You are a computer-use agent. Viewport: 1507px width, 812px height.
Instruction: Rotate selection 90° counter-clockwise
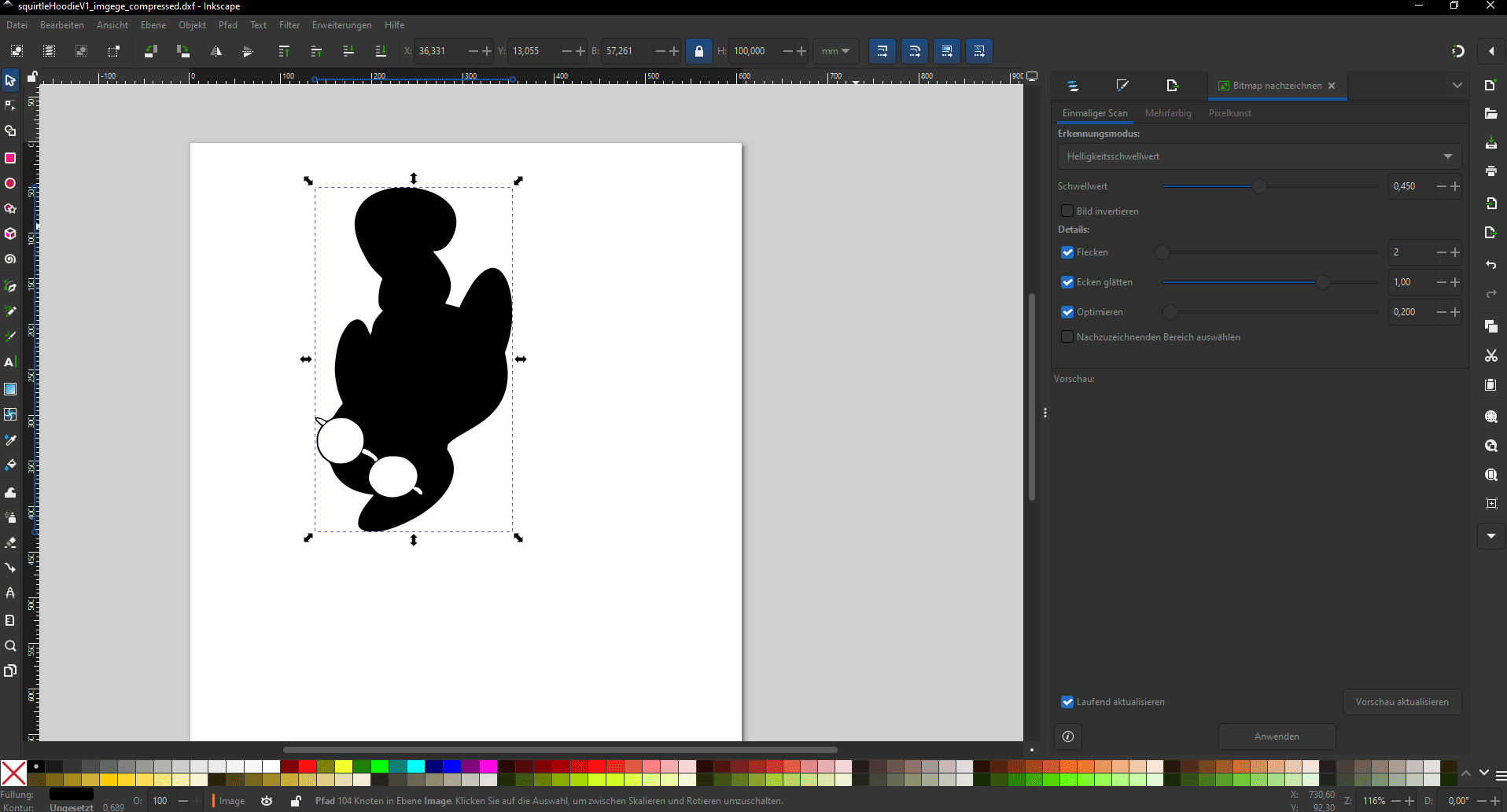pyautogui.click(x=151, y=51)
